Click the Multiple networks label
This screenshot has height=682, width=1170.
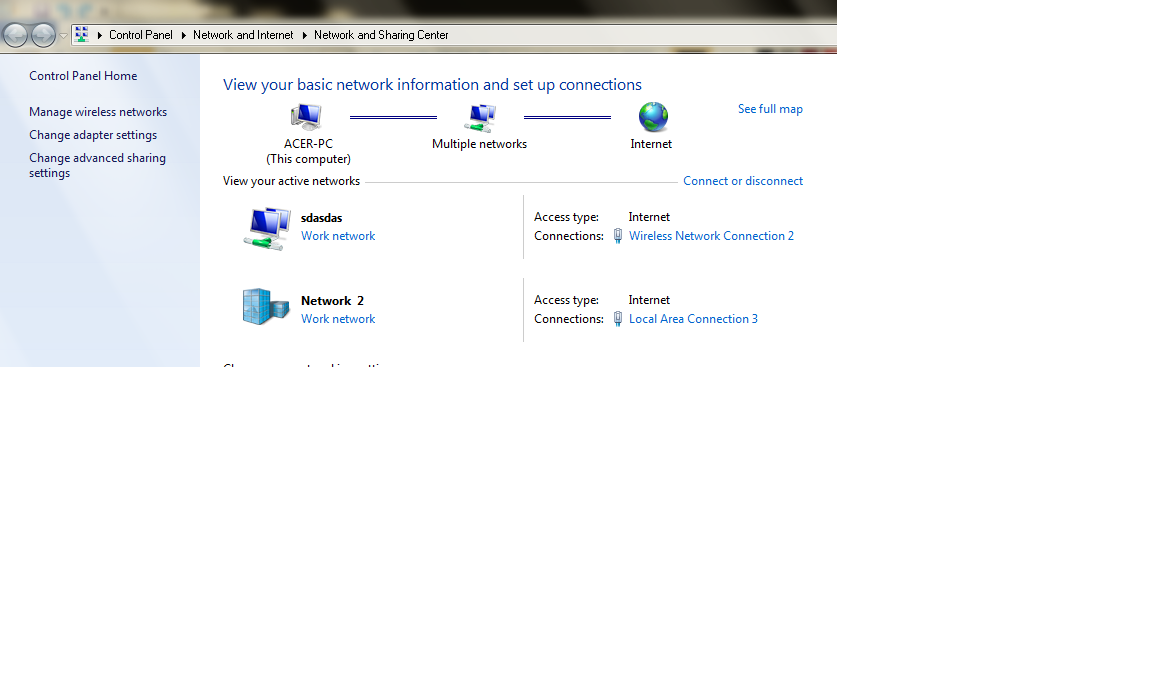(479, 144)
